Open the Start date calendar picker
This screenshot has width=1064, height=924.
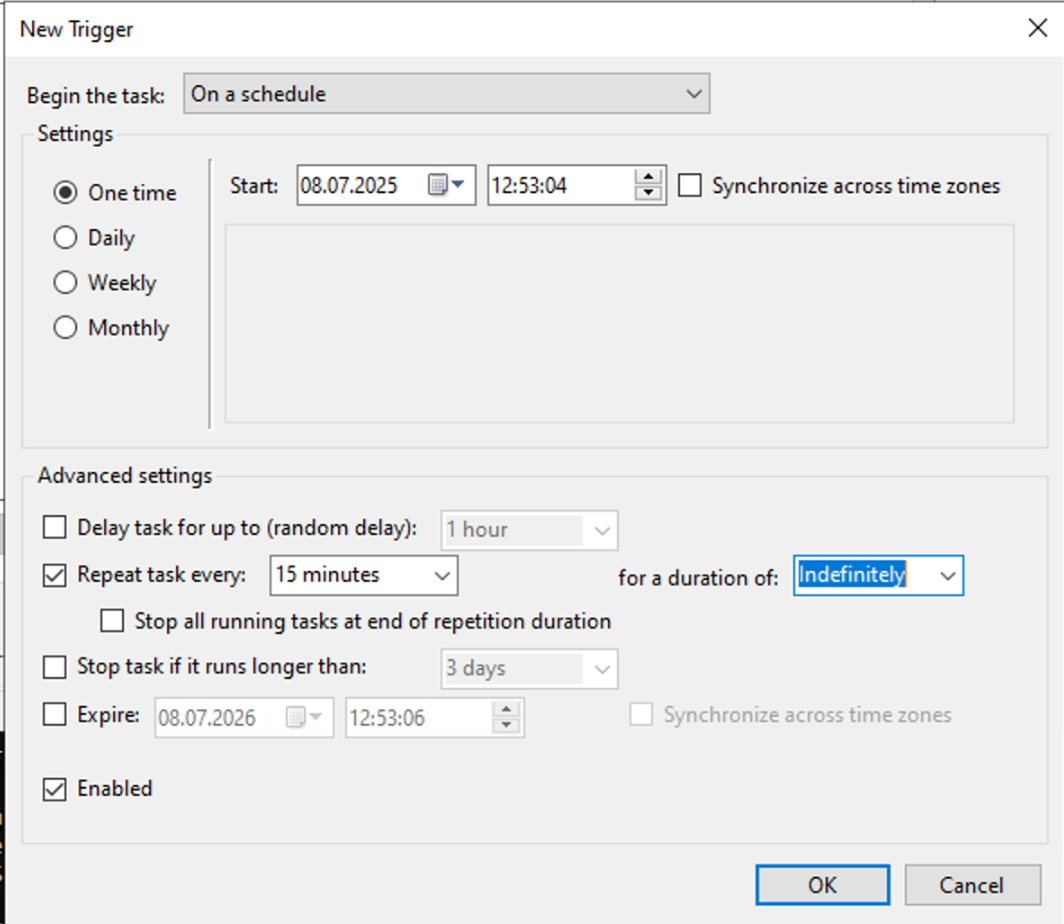(x=447, y=186)
